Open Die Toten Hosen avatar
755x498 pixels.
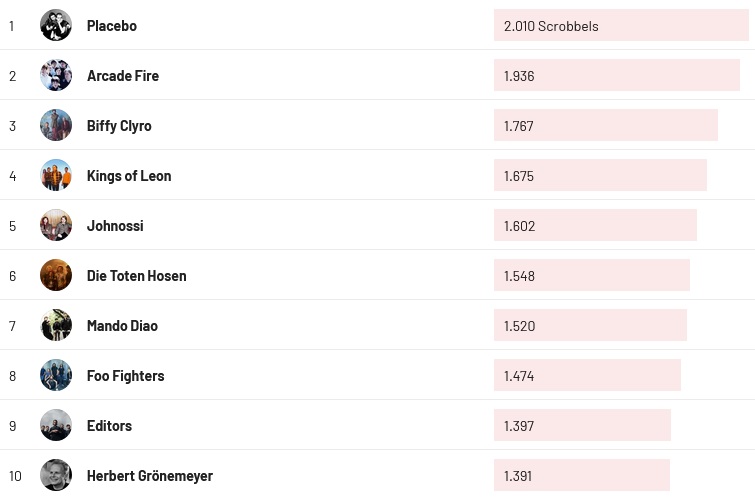(56, 275)
